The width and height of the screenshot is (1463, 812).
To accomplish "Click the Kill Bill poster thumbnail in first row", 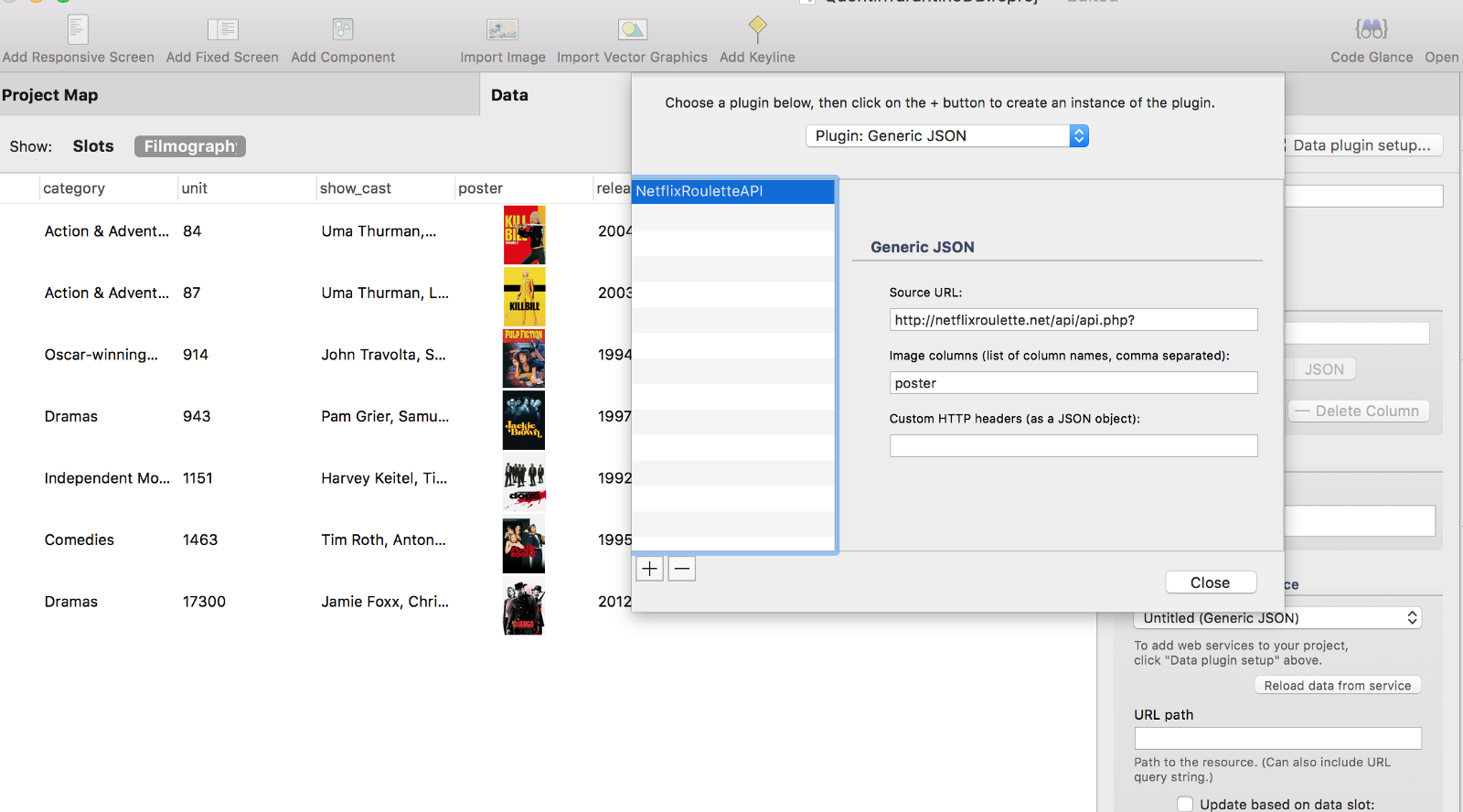I will 524,235.
